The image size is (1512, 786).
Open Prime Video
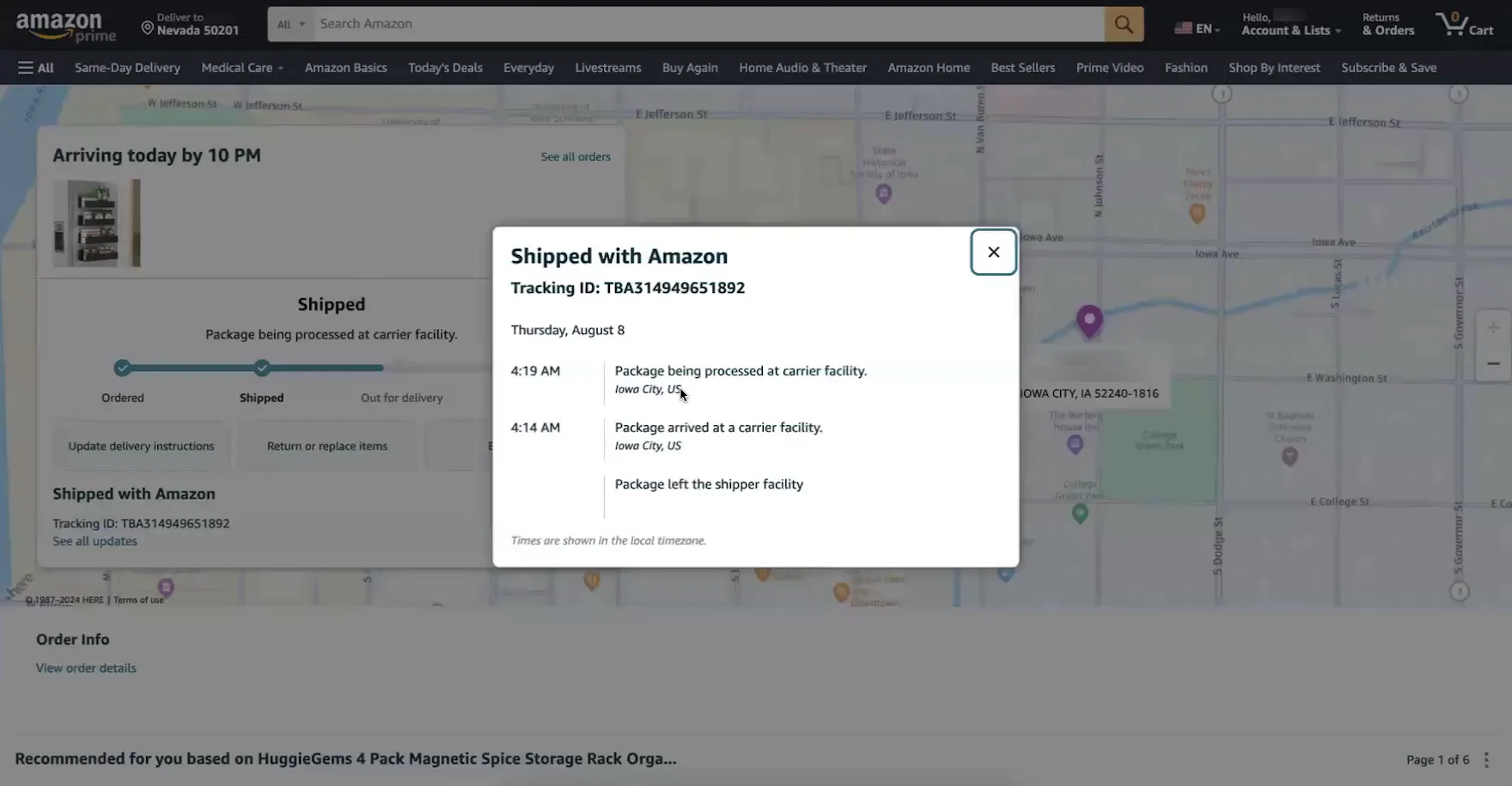[1110, 68]
